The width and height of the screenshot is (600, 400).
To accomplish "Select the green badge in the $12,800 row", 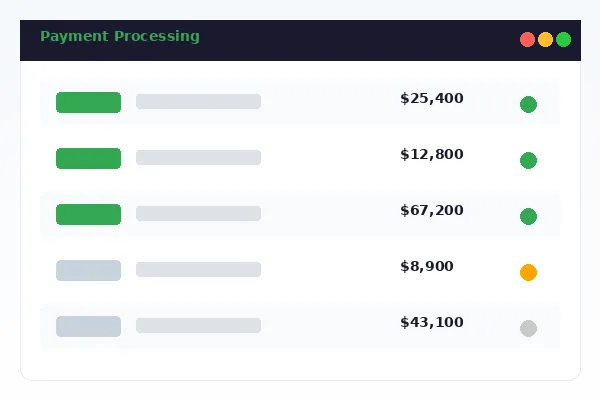I will click(x=88, y=158).
